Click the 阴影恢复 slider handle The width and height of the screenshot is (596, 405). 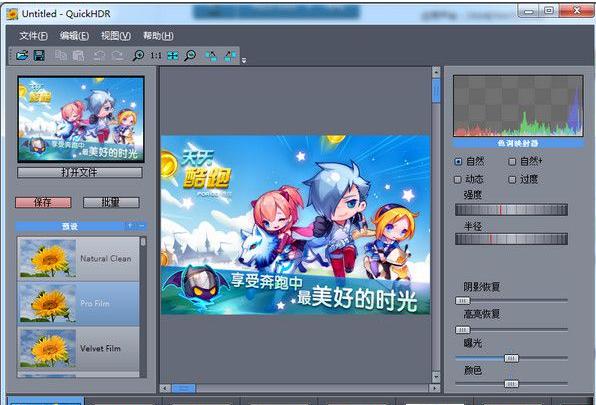463,301
